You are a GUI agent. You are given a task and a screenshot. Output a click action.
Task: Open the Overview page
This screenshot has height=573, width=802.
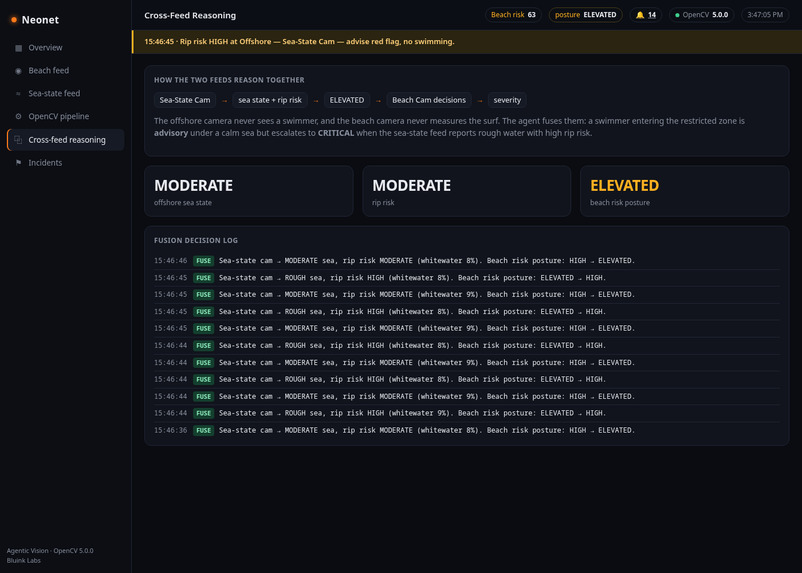coord(65,48)
